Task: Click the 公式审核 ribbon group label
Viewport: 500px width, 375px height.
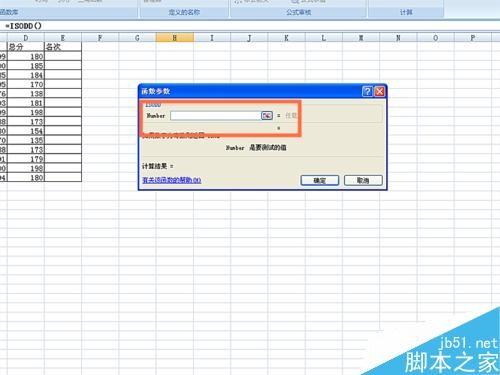Action: click(x=298, y=12)
